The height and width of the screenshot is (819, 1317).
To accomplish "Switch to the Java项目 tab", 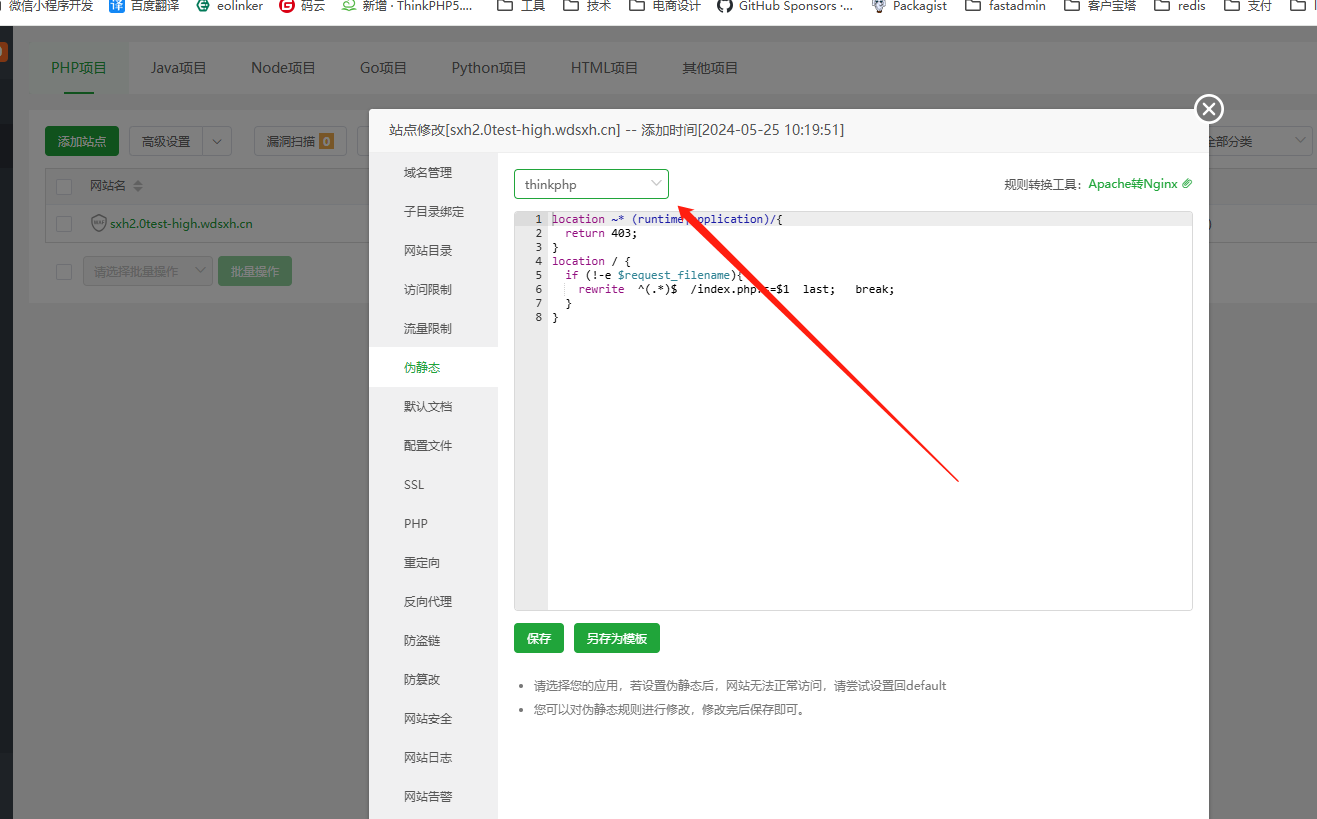I will pos(178,68).
